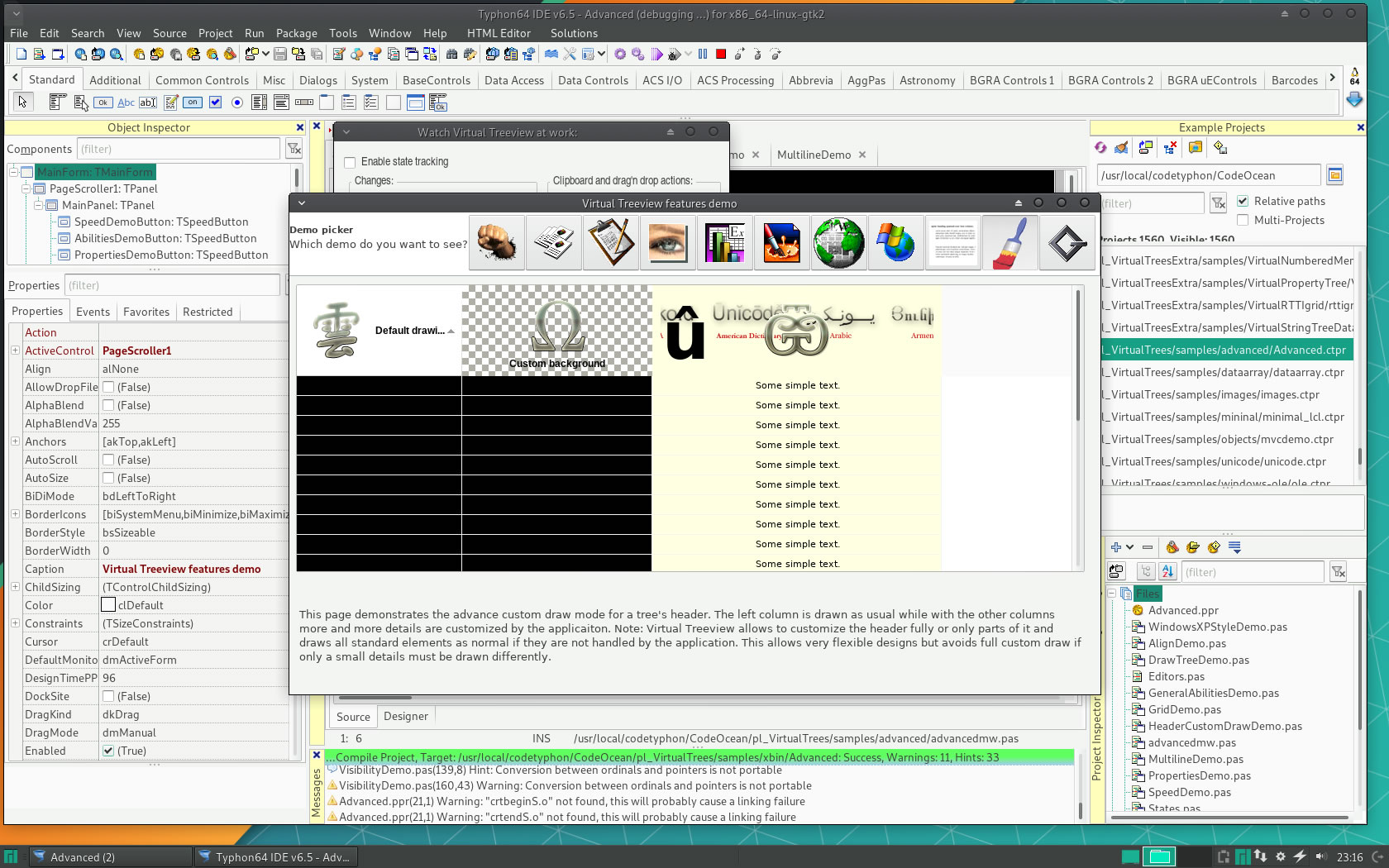Click the volume icon in system tray
This screenshot has height=868, width=1389.
[x=1320, y=856]
